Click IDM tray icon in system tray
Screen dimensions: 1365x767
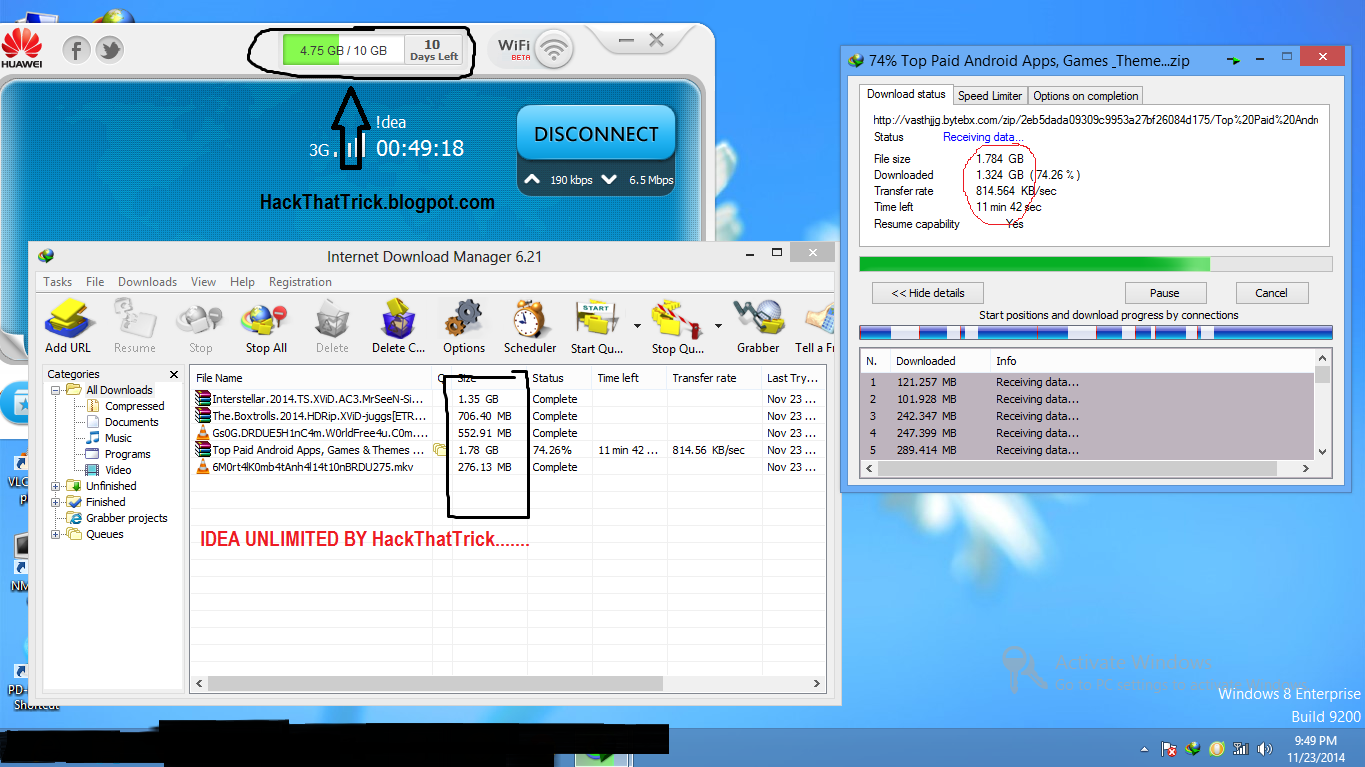(1192, 748)
